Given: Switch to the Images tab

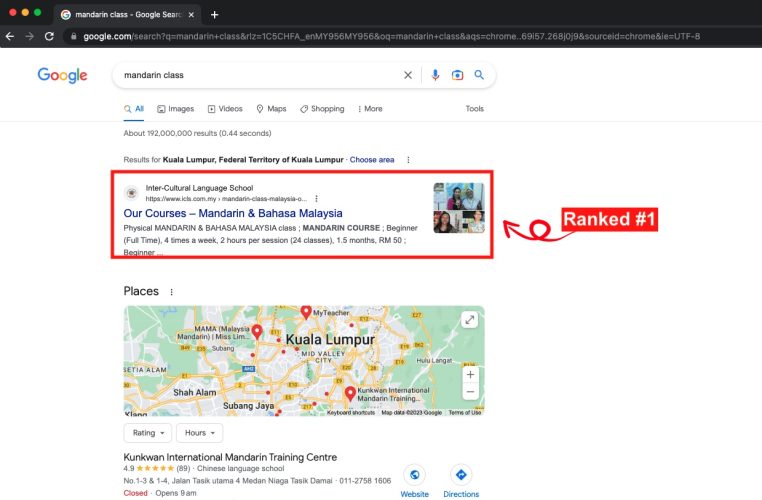Looking at the screenshot, I should click(x=175, y=109).
